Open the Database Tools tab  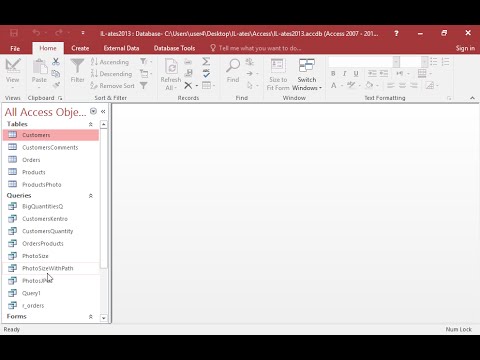tap(174, 48)
